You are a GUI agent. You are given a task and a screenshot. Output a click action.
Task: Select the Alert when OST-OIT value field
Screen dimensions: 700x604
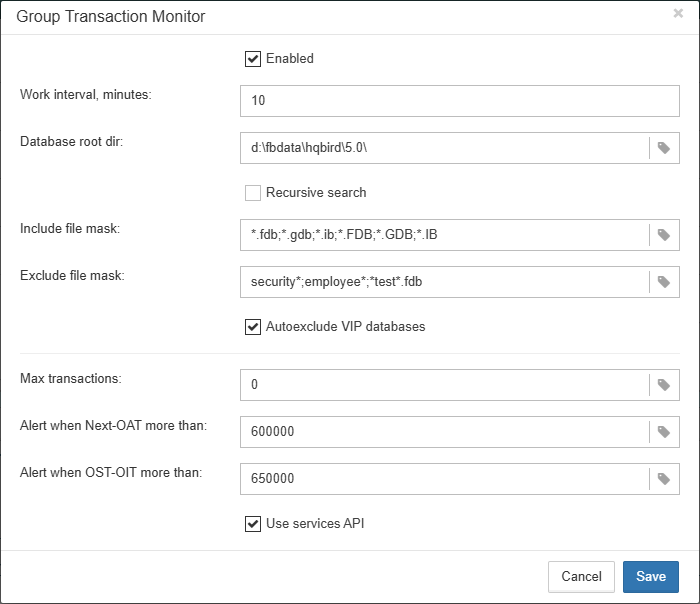[x=445, y=479]
